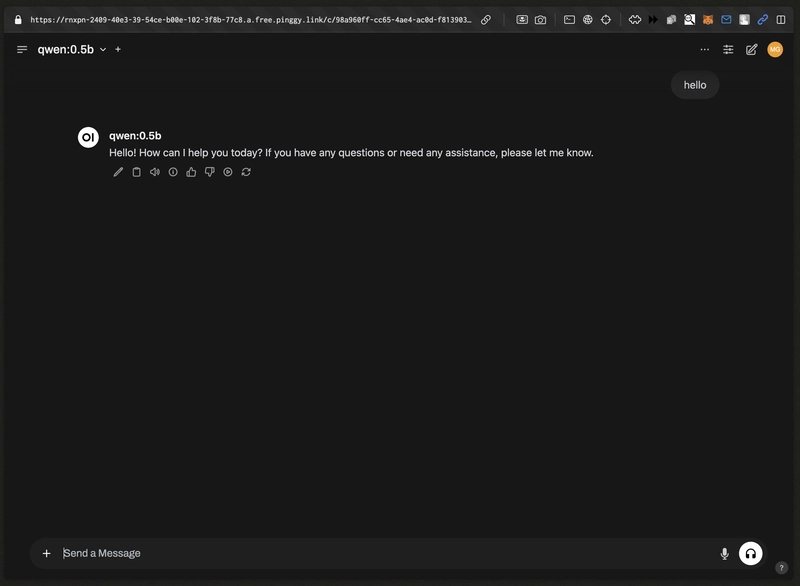Open the attachment plus menu beside message input
The image size is (800, 586).
[x=46, y=553]
